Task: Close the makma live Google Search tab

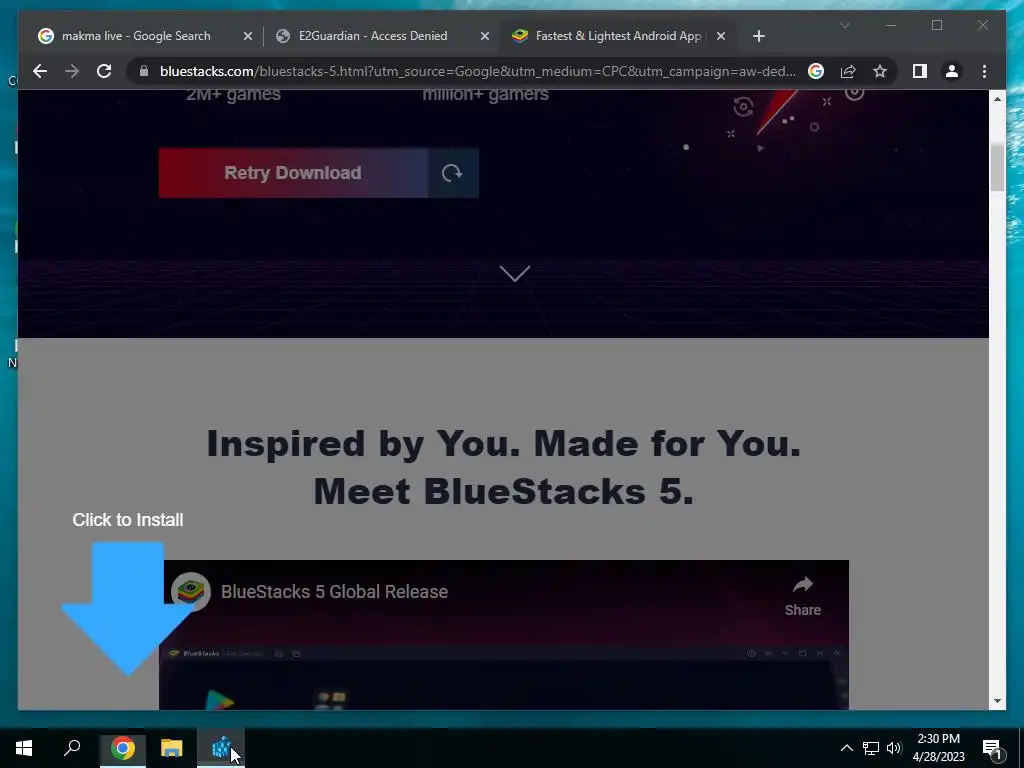Action: 248,36
